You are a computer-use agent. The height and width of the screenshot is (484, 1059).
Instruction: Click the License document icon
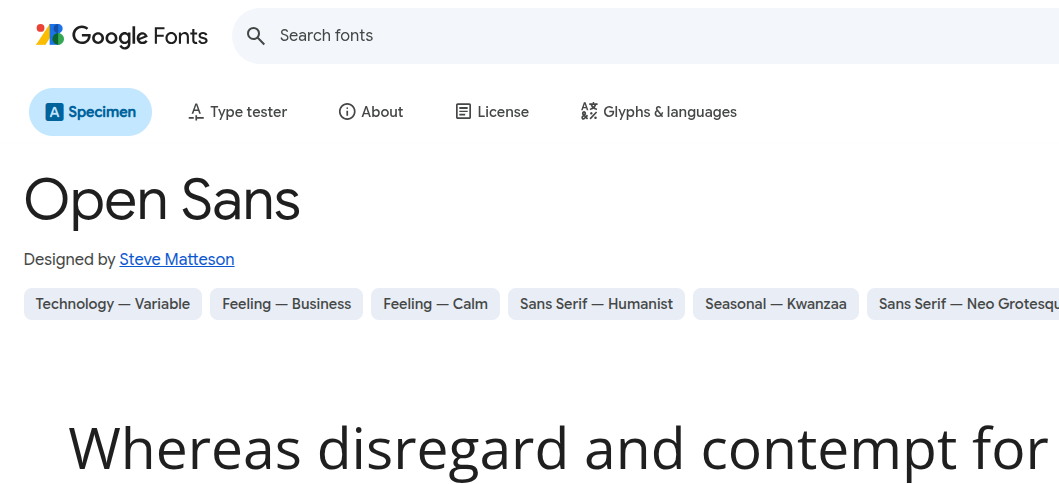(x=463, y=112)
